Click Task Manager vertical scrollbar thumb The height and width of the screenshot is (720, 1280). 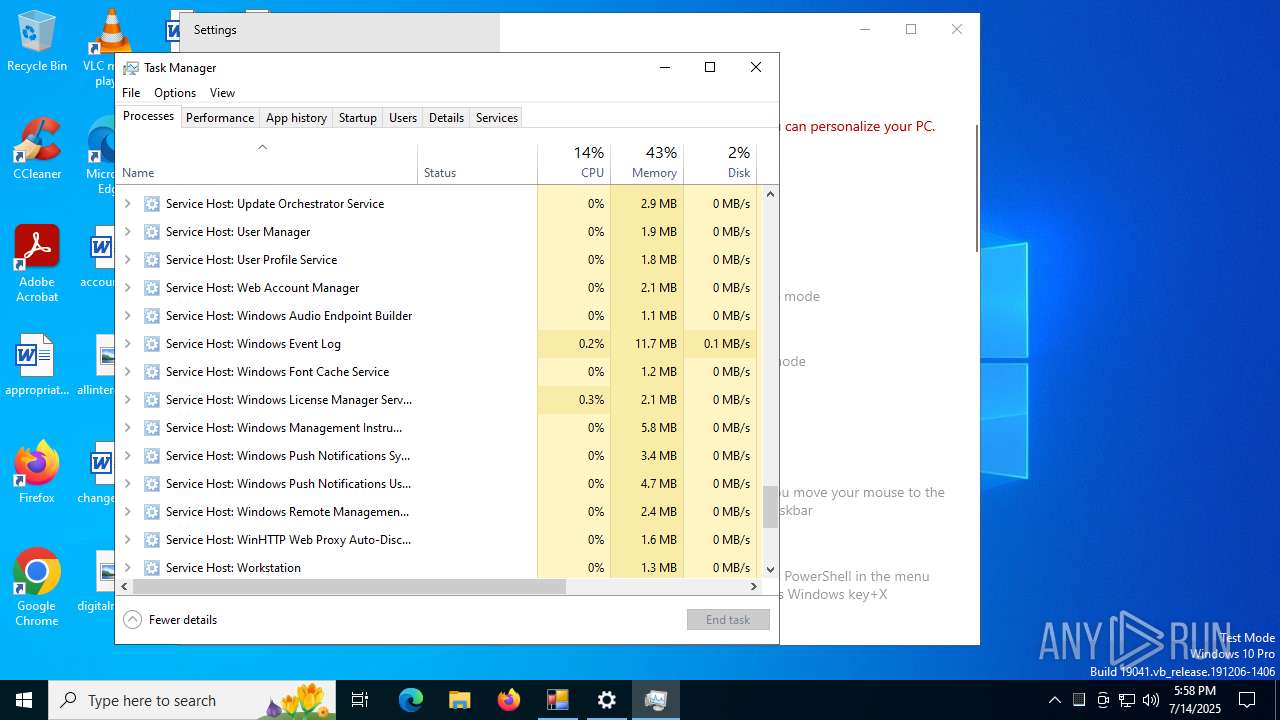770,507
